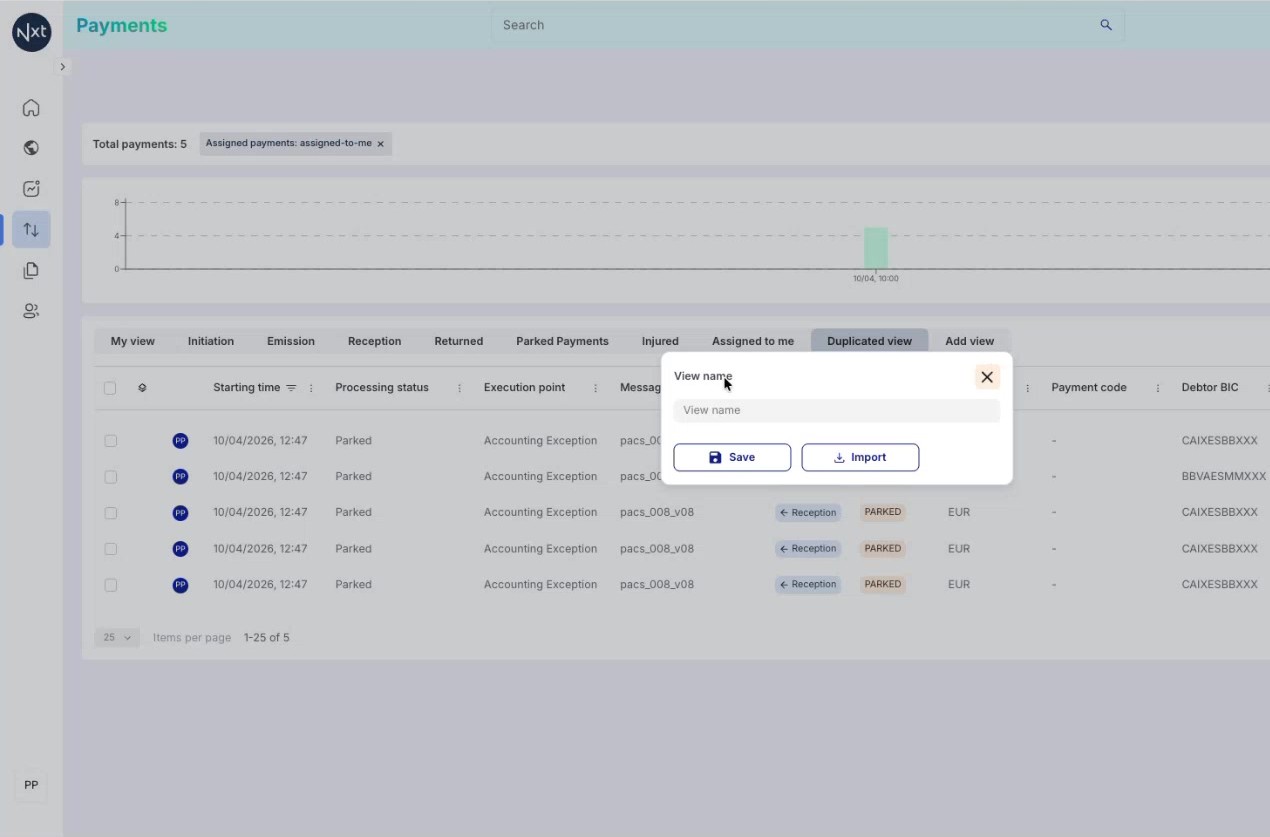This screenshot has height=837, width=1270.
Task: Switch to the Returned tab
Action: 459,341
